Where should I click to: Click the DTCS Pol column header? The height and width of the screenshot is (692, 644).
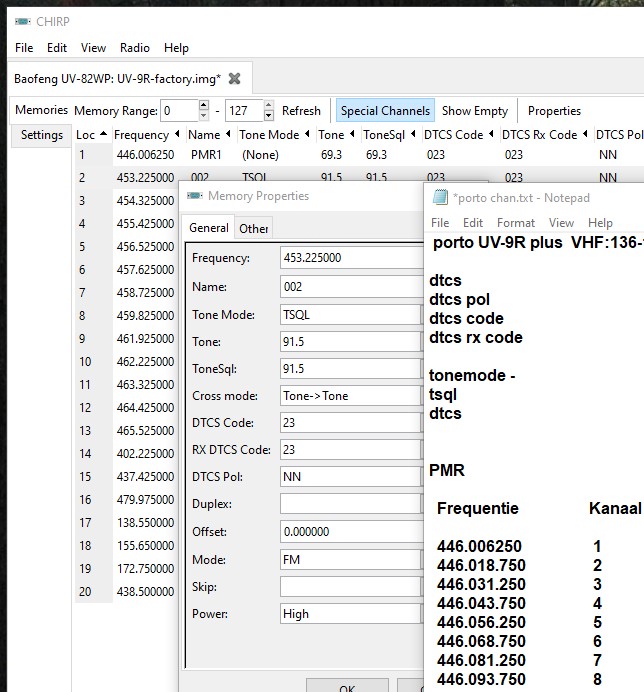point(619,135)
